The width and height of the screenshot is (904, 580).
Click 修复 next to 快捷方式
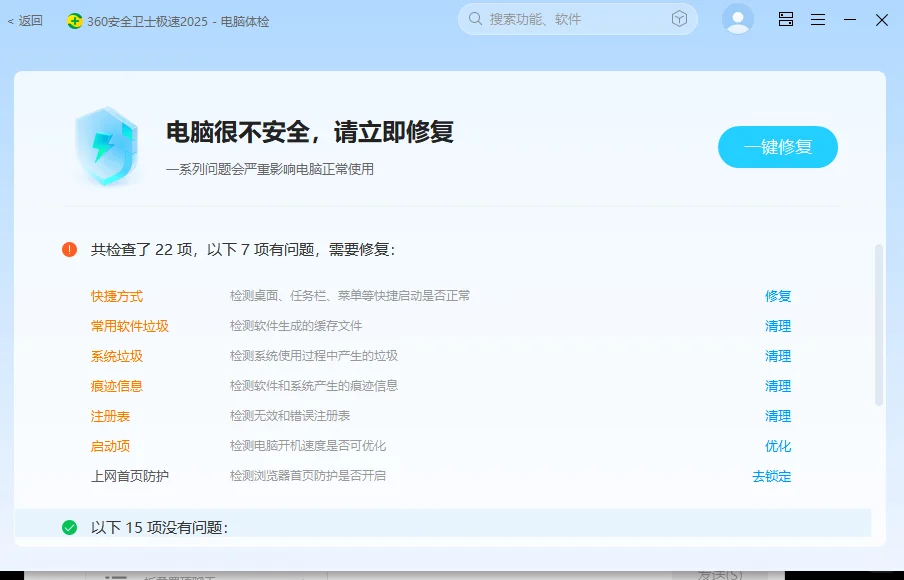click(778, 296)
